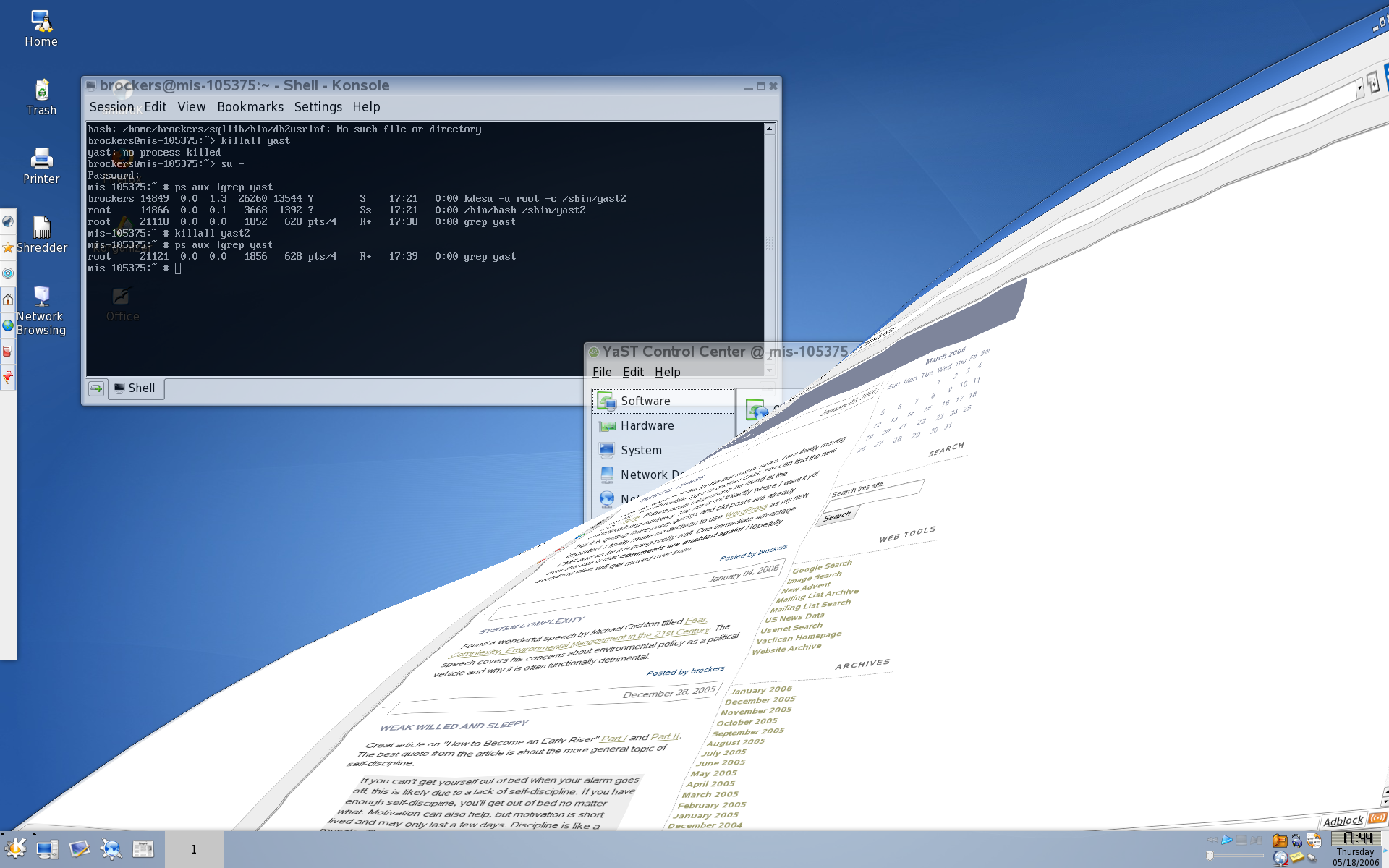
Task: Click the orange RSS feed icon
Action: tap(1377, 818)
